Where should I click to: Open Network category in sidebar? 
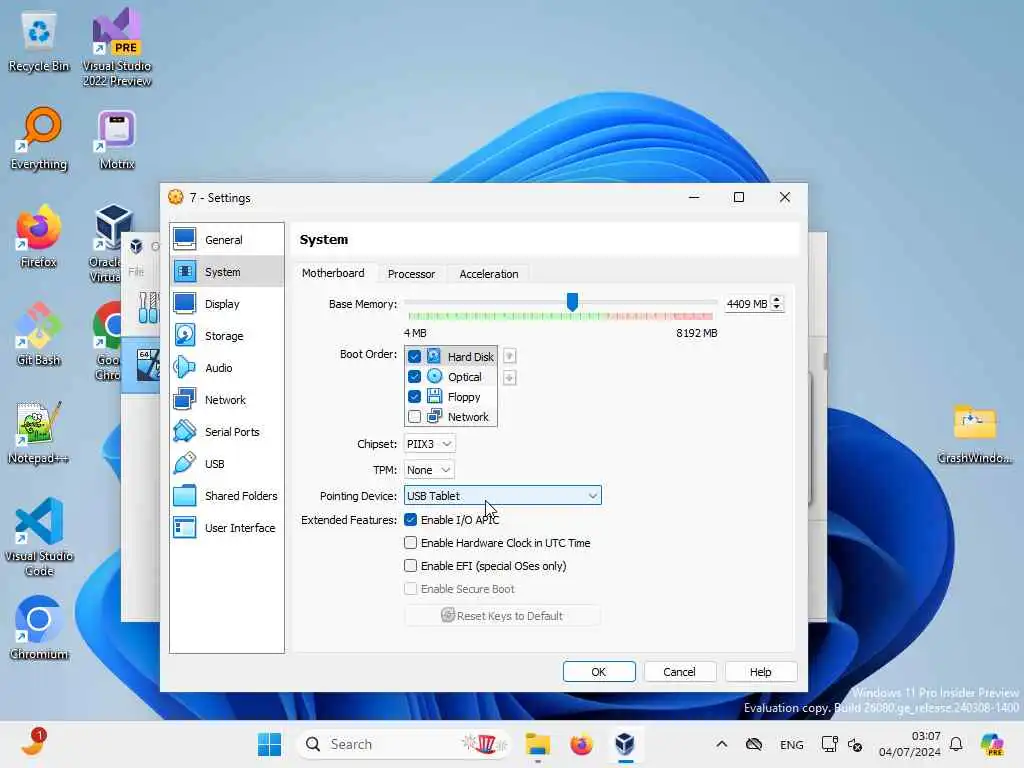pyautogui.click(x=227, y=400)
